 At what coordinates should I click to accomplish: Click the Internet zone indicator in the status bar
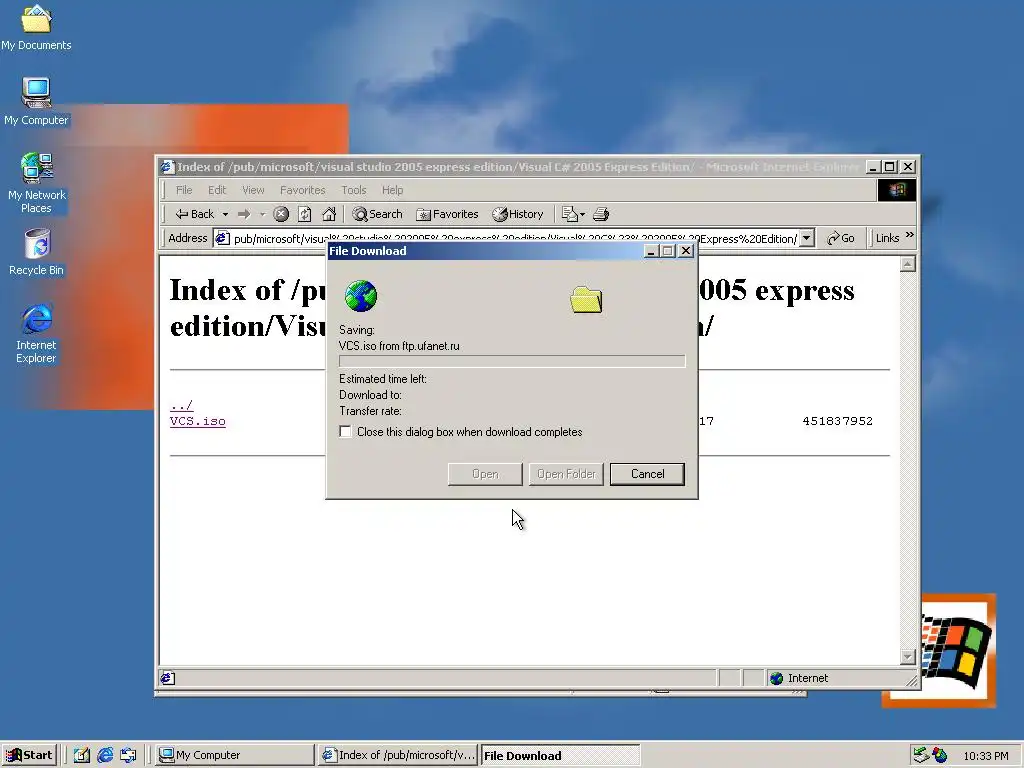click(x=799, y=679)
